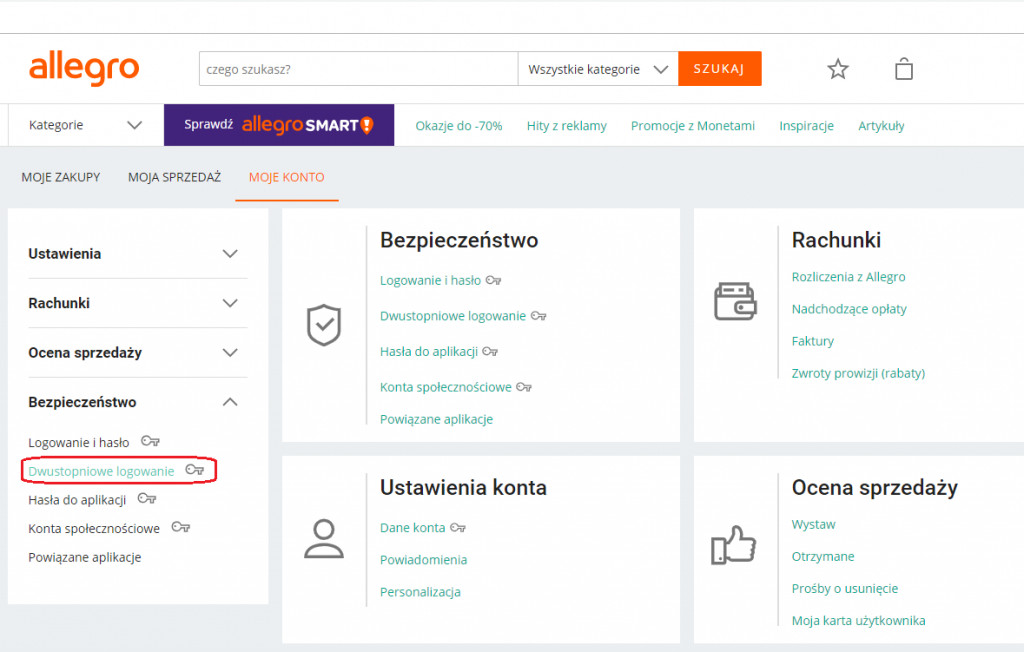Open Hity z reklamy menu link
The width and height of the screenshot is (1024, 652).
pos(567,125)
